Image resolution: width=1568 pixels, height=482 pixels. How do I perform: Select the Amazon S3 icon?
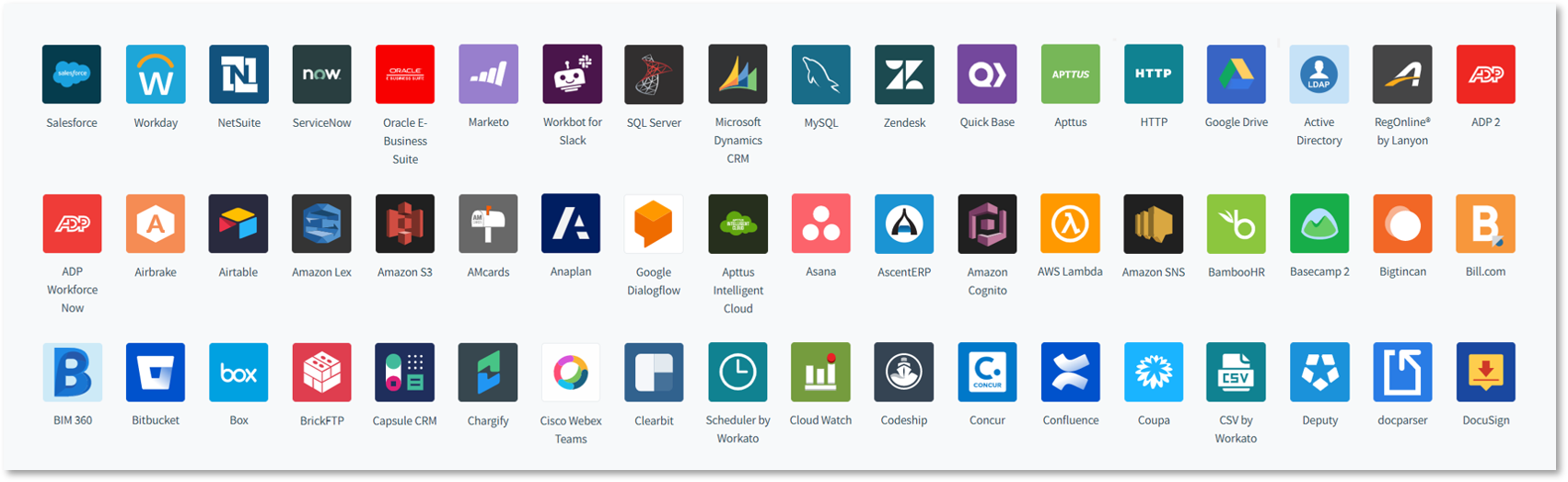pos(405,224)
